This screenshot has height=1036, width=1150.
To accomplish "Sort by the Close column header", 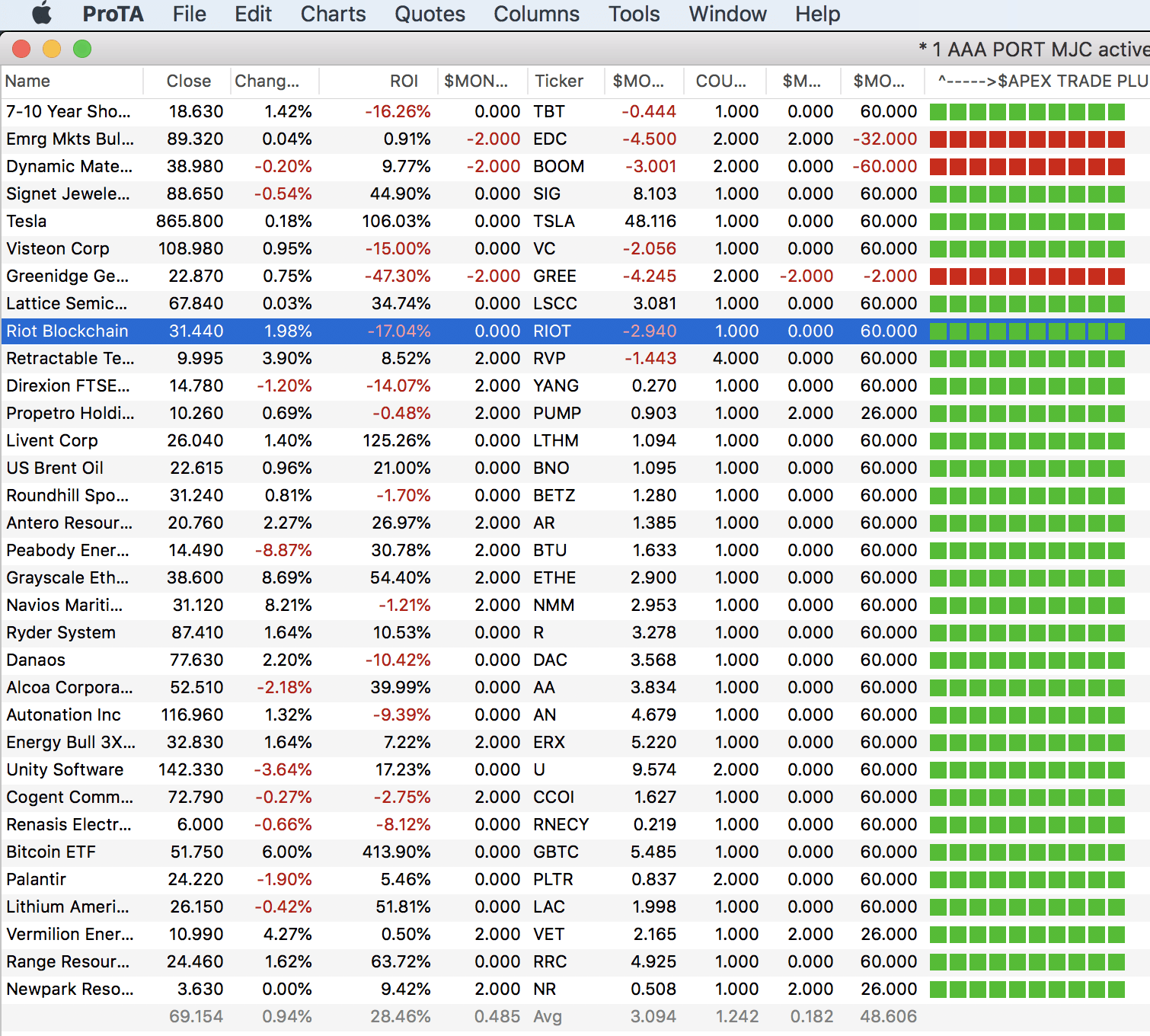I will [x=187, y=82].
